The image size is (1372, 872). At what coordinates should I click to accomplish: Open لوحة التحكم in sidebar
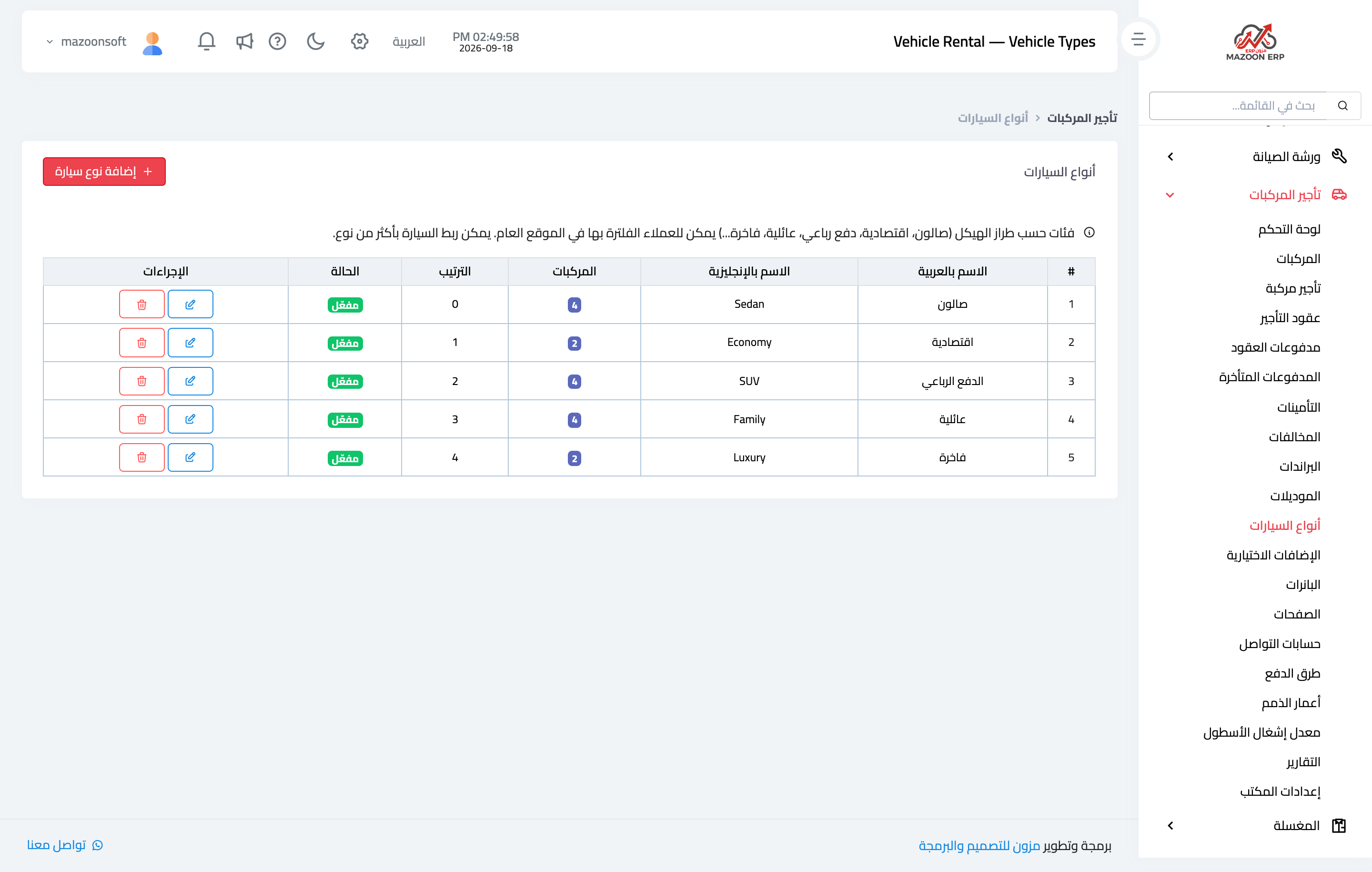click(x=1289, y=229)
